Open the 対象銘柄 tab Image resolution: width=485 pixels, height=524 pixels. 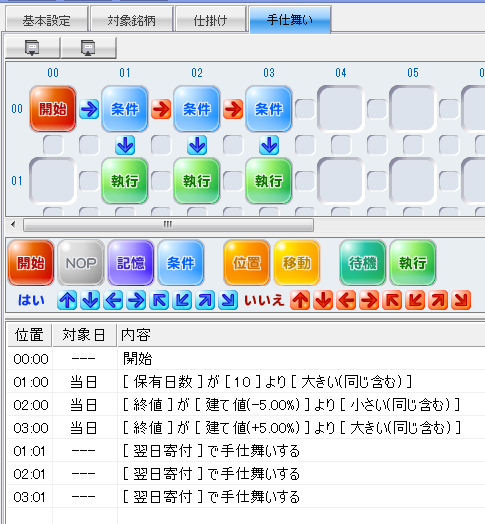click(132, 20)
